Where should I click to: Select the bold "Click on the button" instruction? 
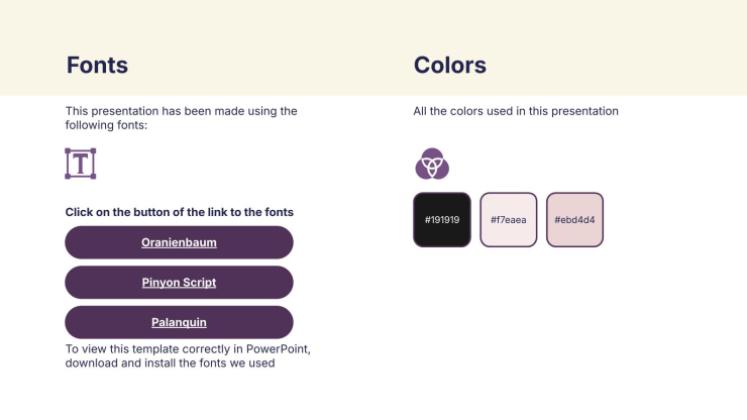point(179,212)
